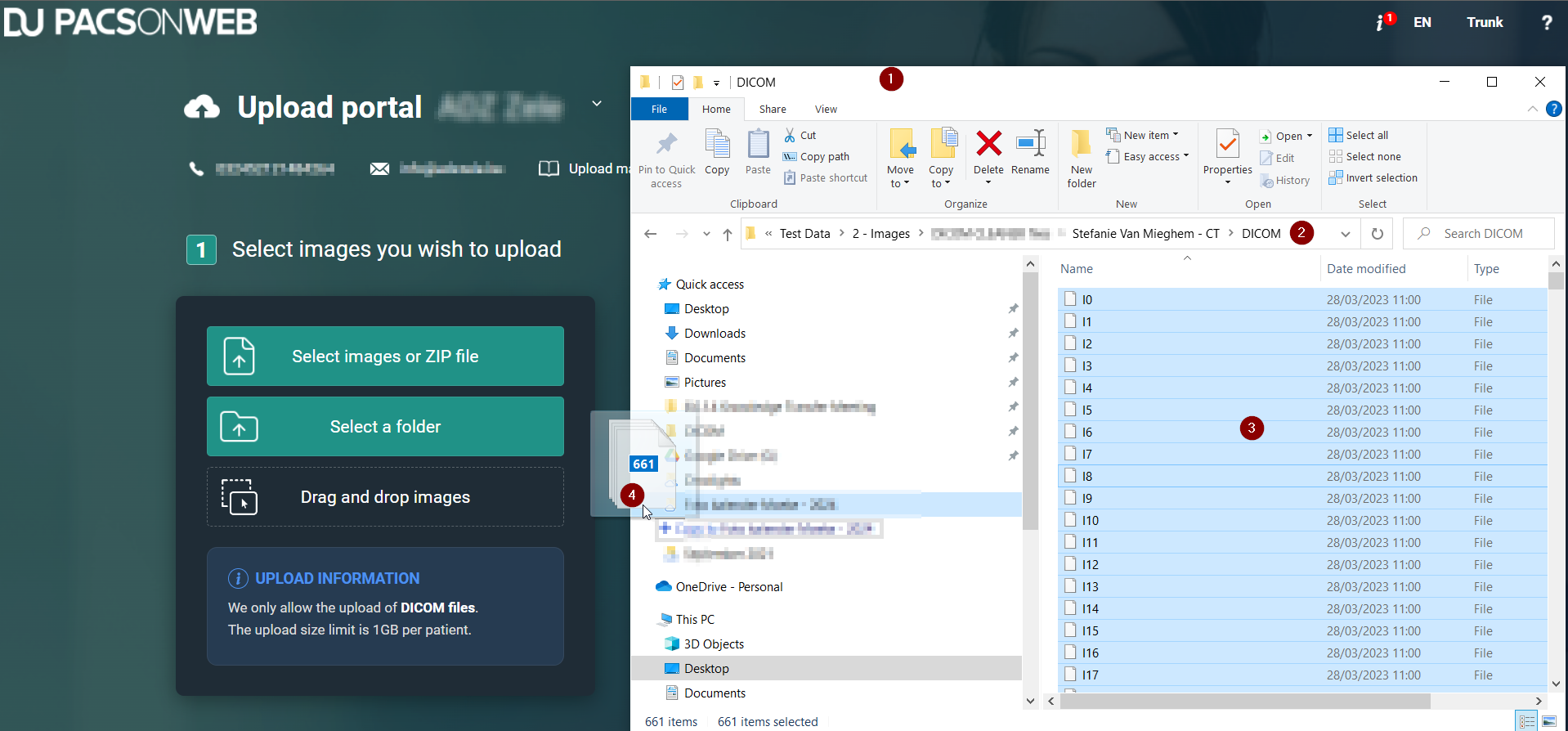Select OneDrive - Personal in navigation pane
This screenshot has height=731, width=1568.
click(728, 587)
